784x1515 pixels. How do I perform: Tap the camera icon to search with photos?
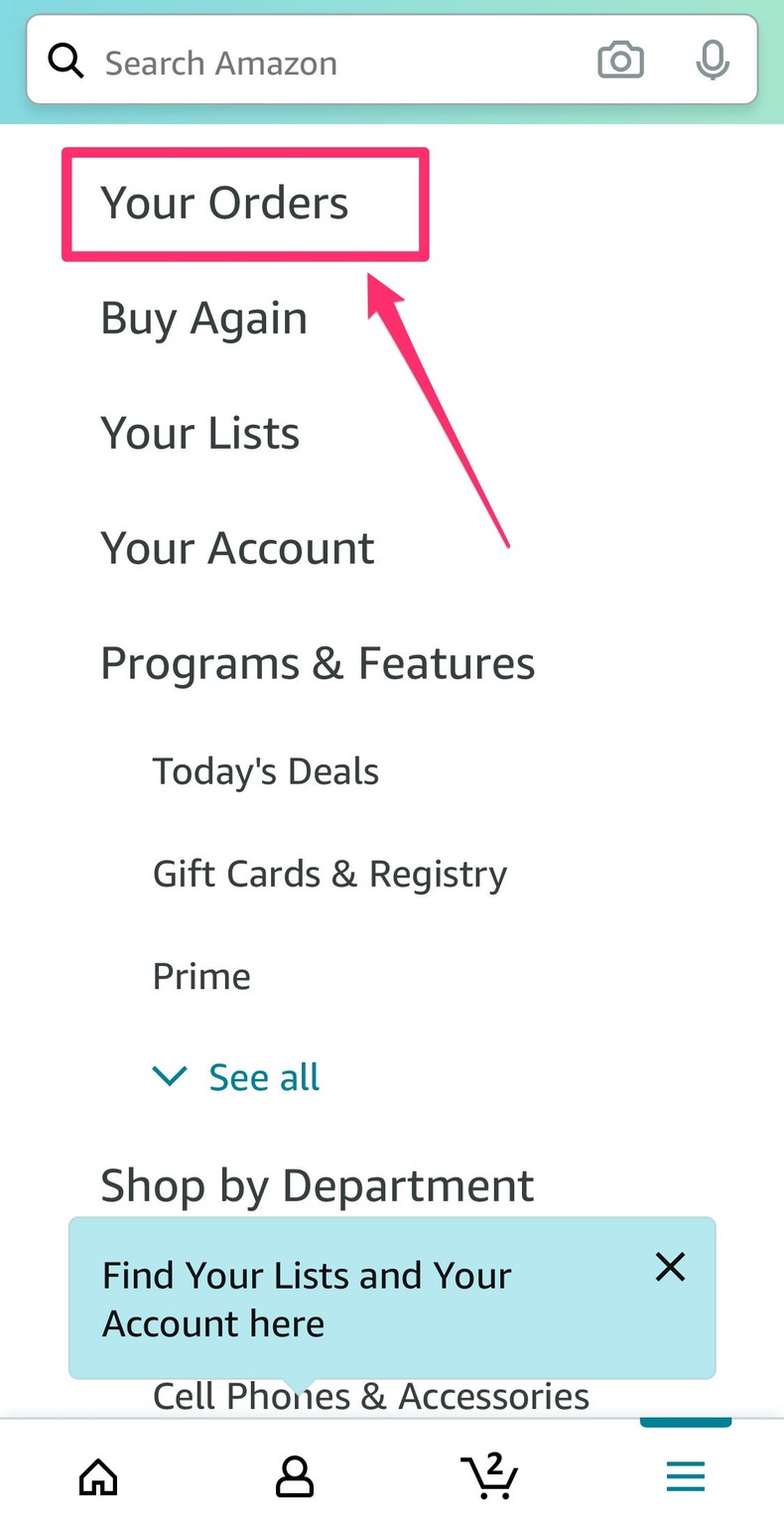coord(620,61)
